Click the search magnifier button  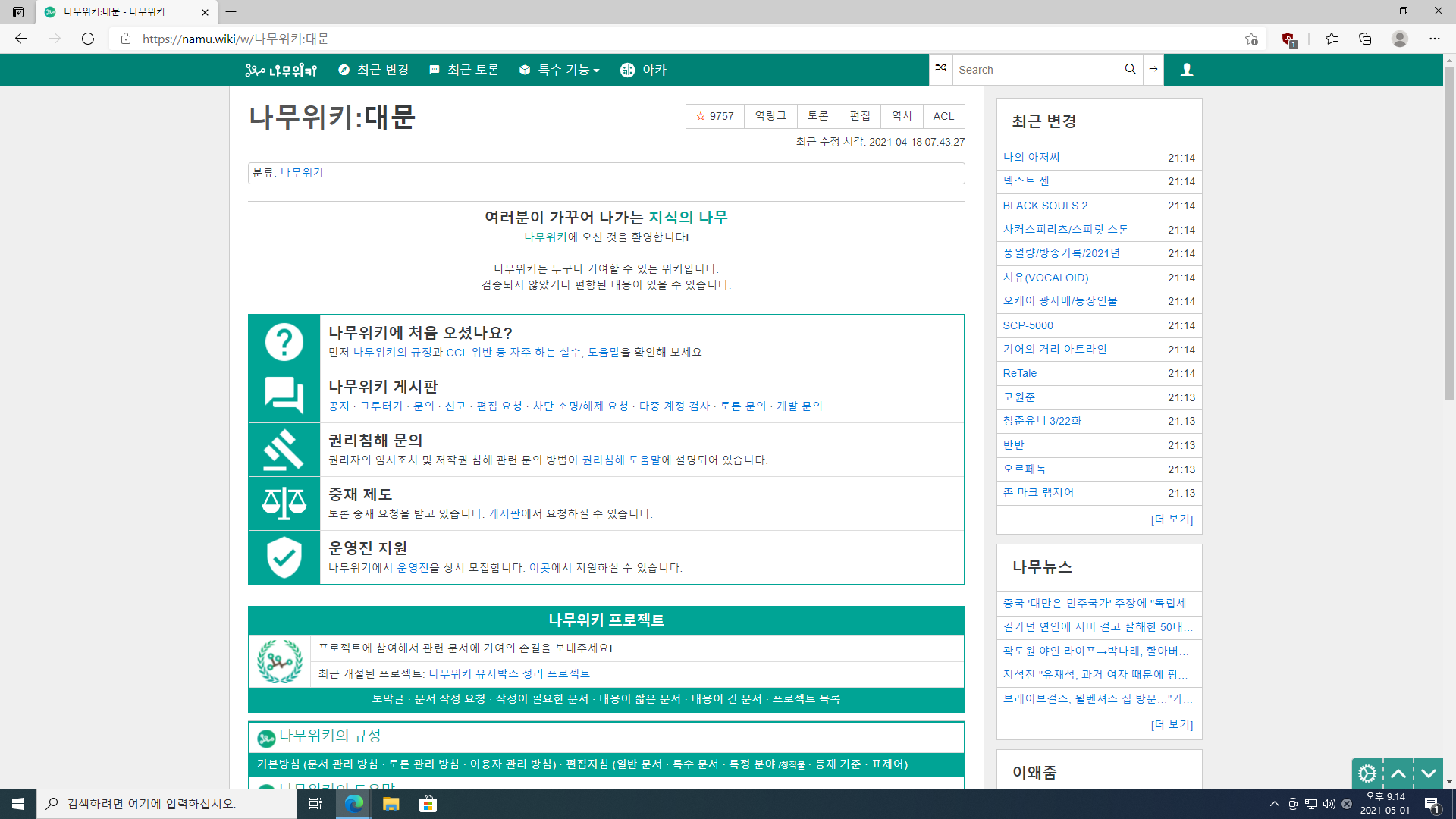1131,69
